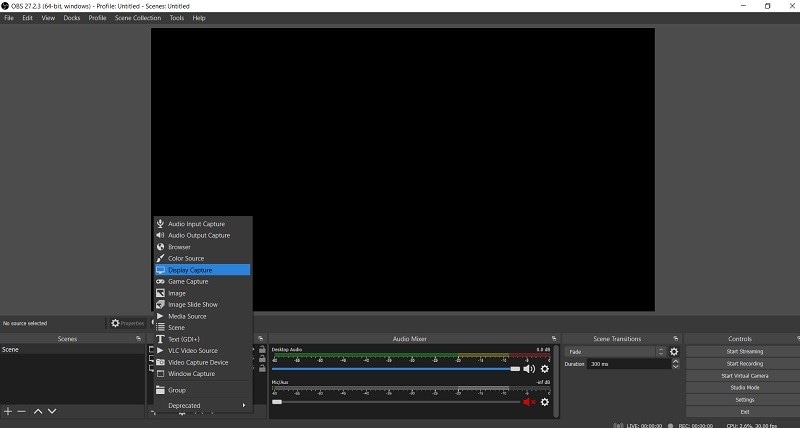The image size is (800, 428).
Task: Pop out the Scenes dock
Action: point(138,339)
